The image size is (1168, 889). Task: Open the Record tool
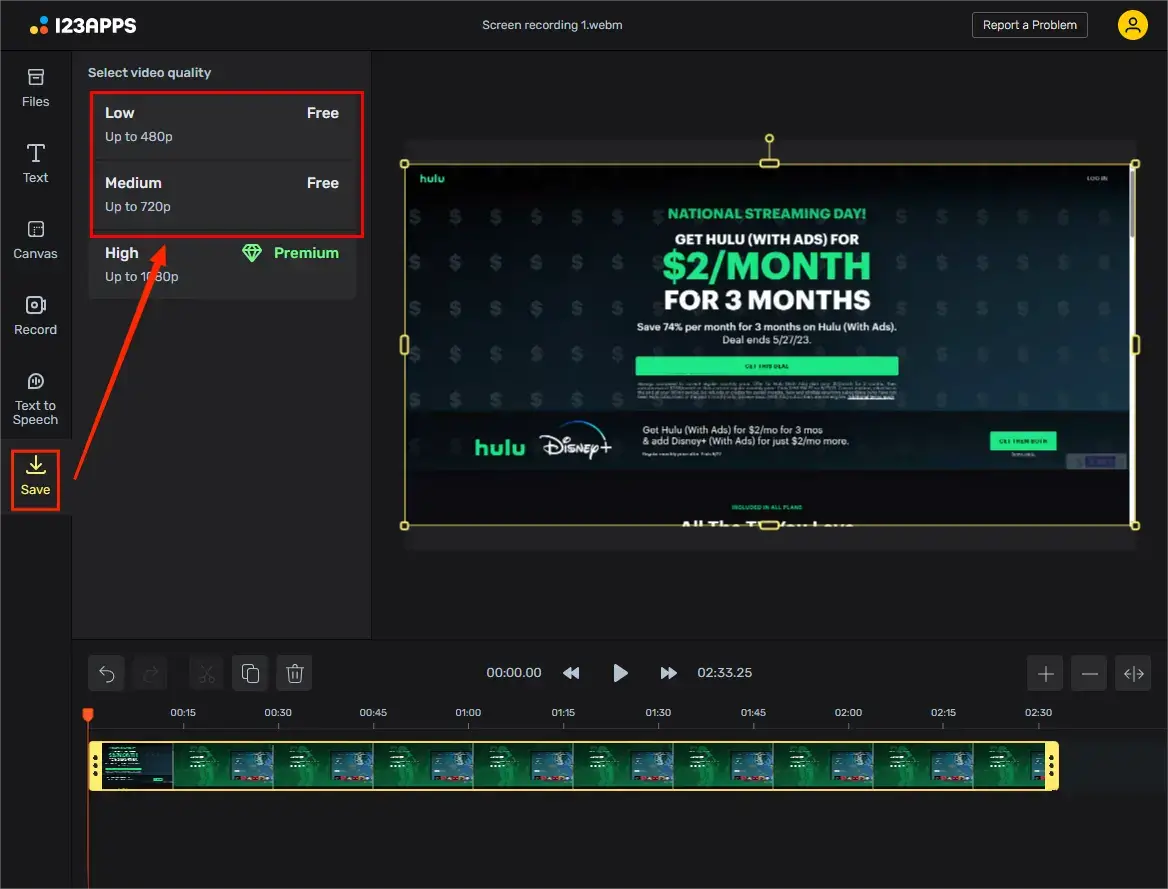35,316
